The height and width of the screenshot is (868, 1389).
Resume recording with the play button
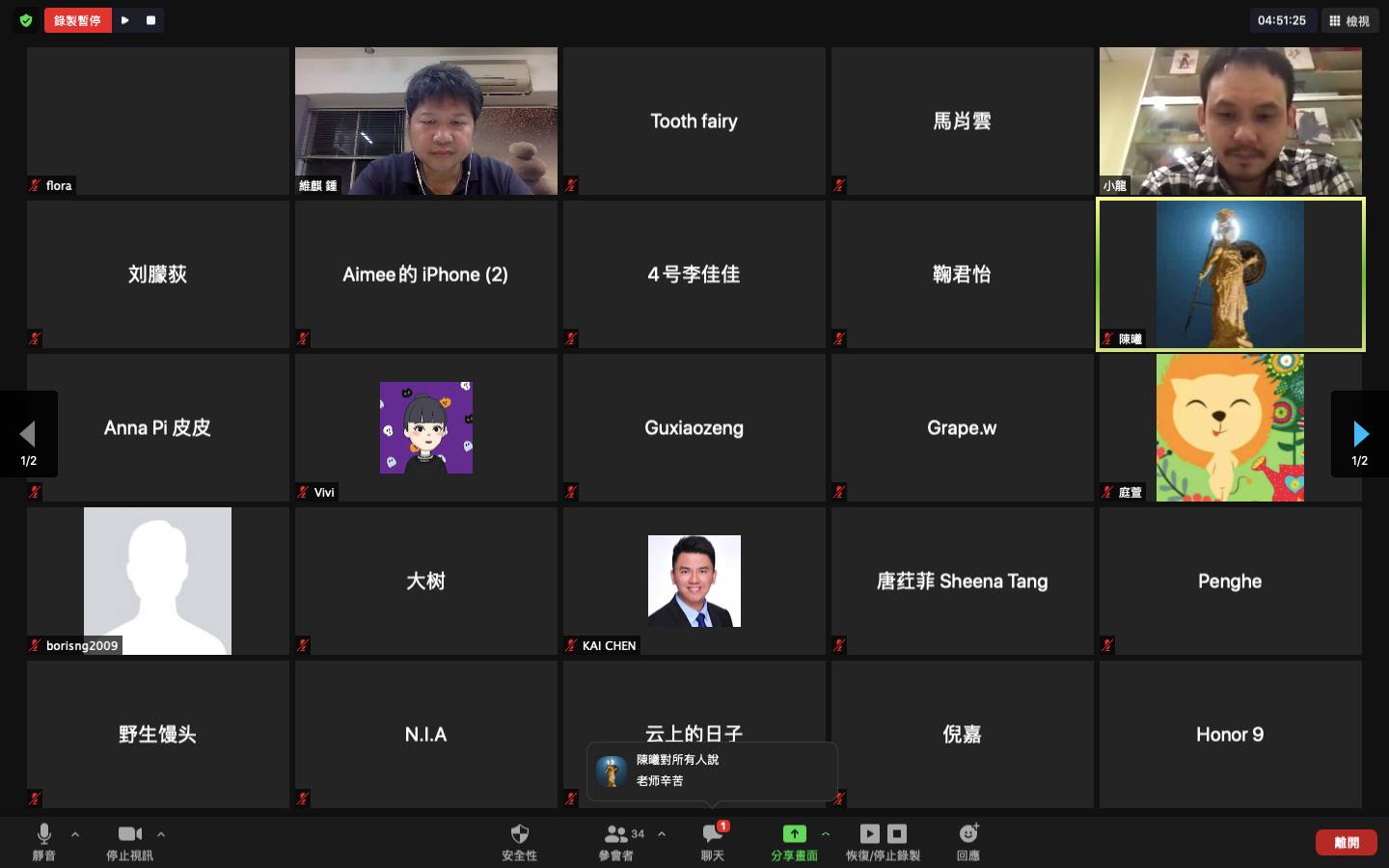[125, 20]
